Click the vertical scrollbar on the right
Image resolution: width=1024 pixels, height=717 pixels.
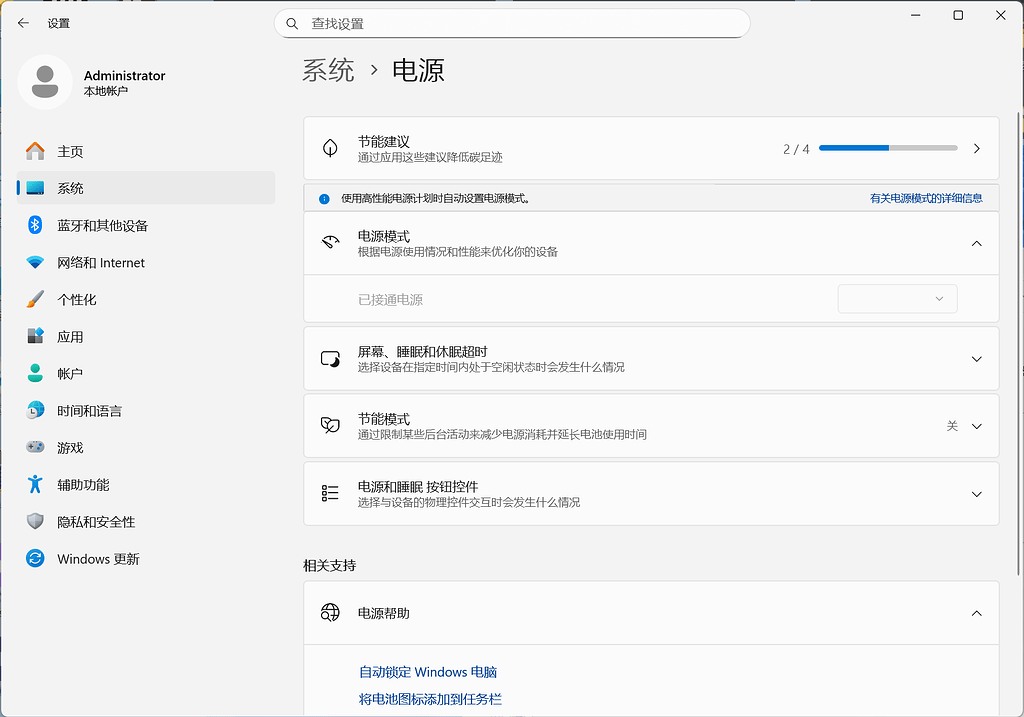pyautogui.click(x=1019, y=343)
